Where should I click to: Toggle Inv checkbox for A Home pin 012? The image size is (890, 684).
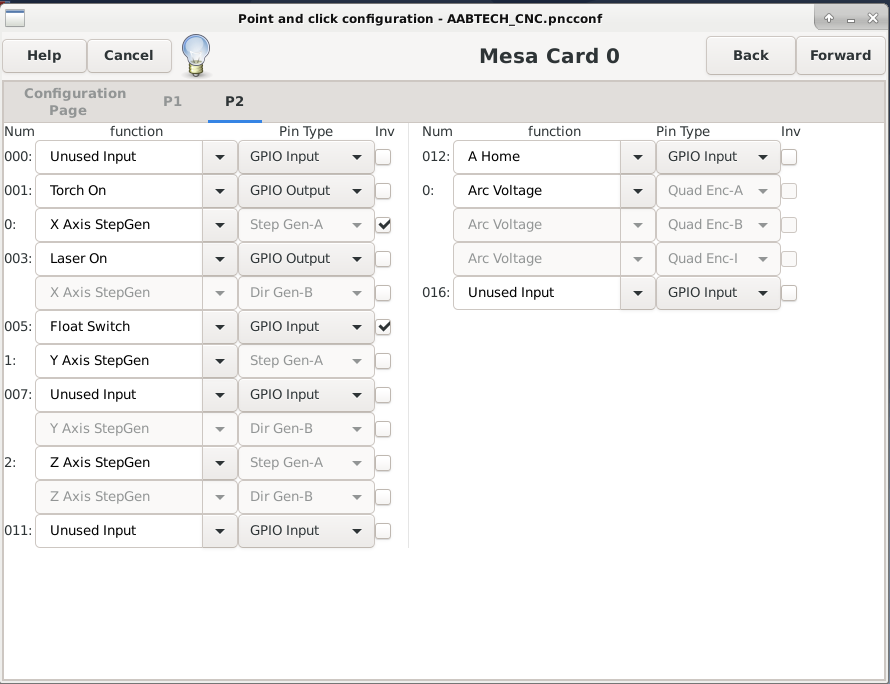pos(789,157)
